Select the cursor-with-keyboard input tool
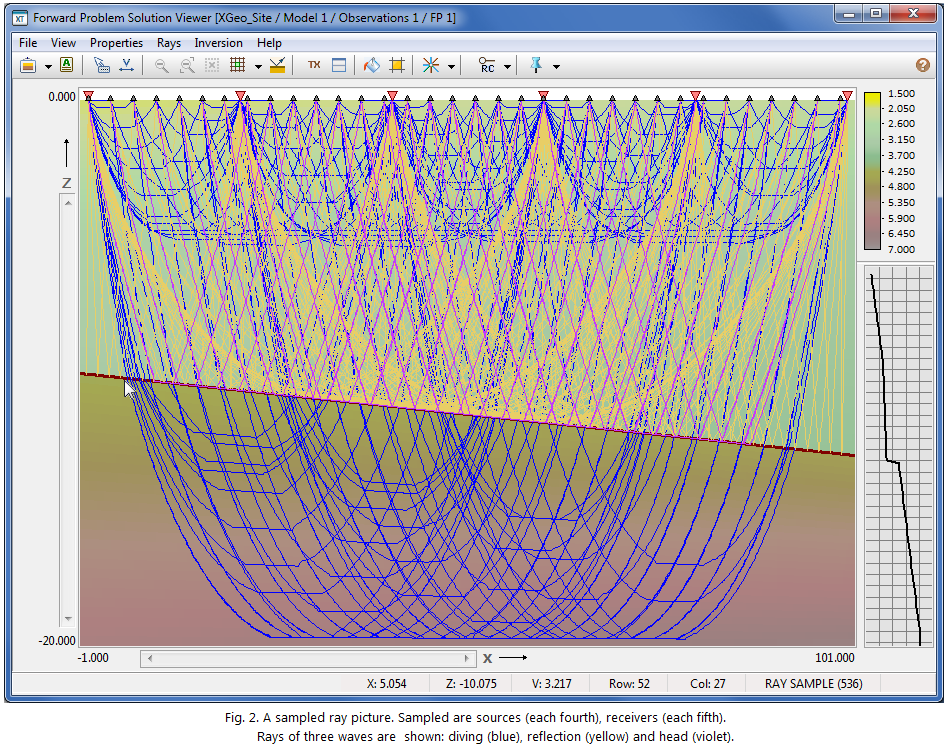Viewport: 948px width, 755px height. pos(102,65)
